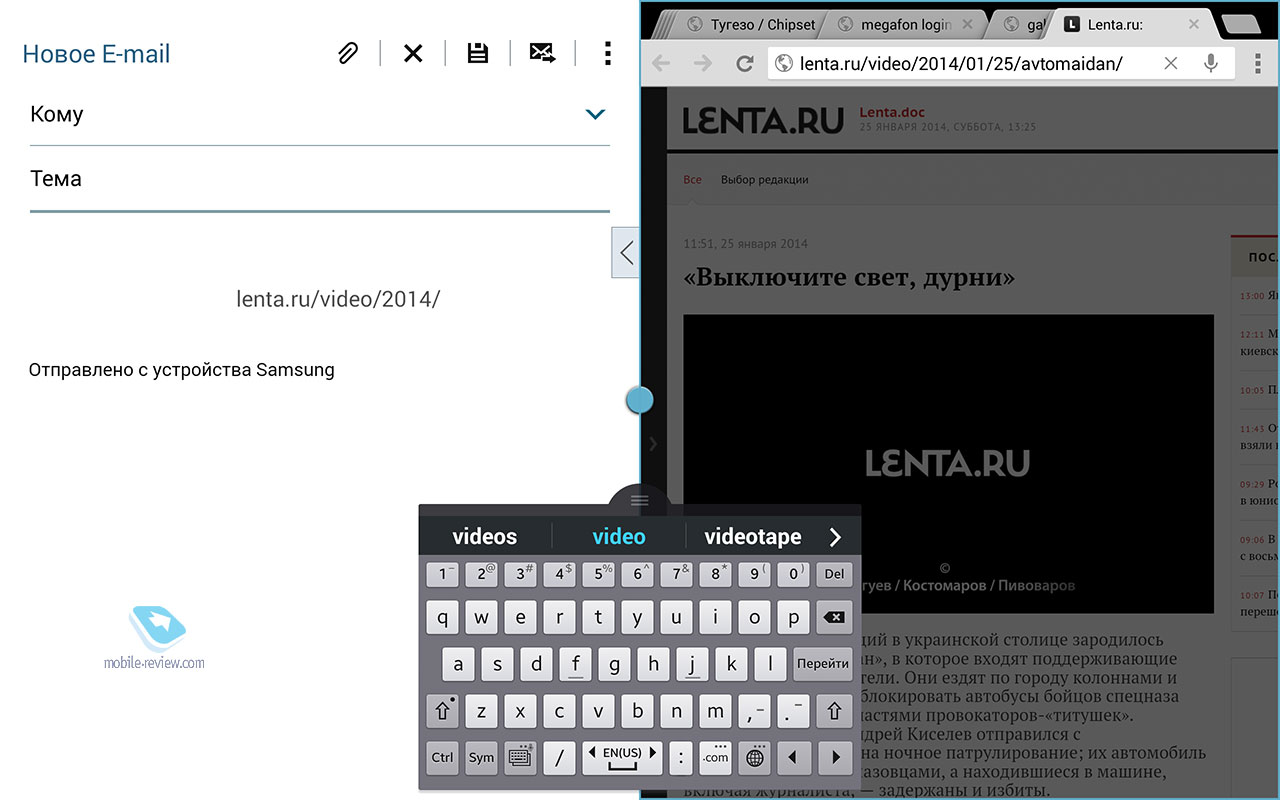Tap the 5 % number key

(x=598, y=574)
